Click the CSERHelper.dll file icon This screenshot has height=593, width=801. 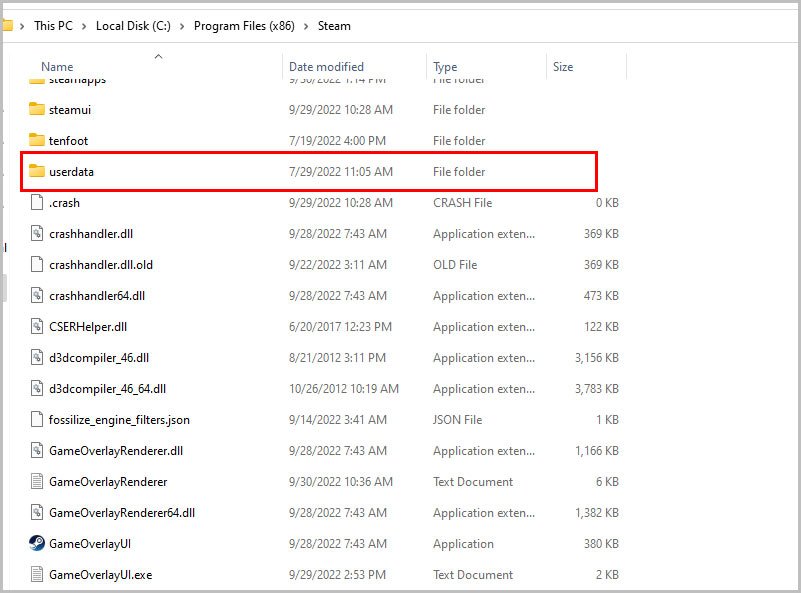coord(37,326)
